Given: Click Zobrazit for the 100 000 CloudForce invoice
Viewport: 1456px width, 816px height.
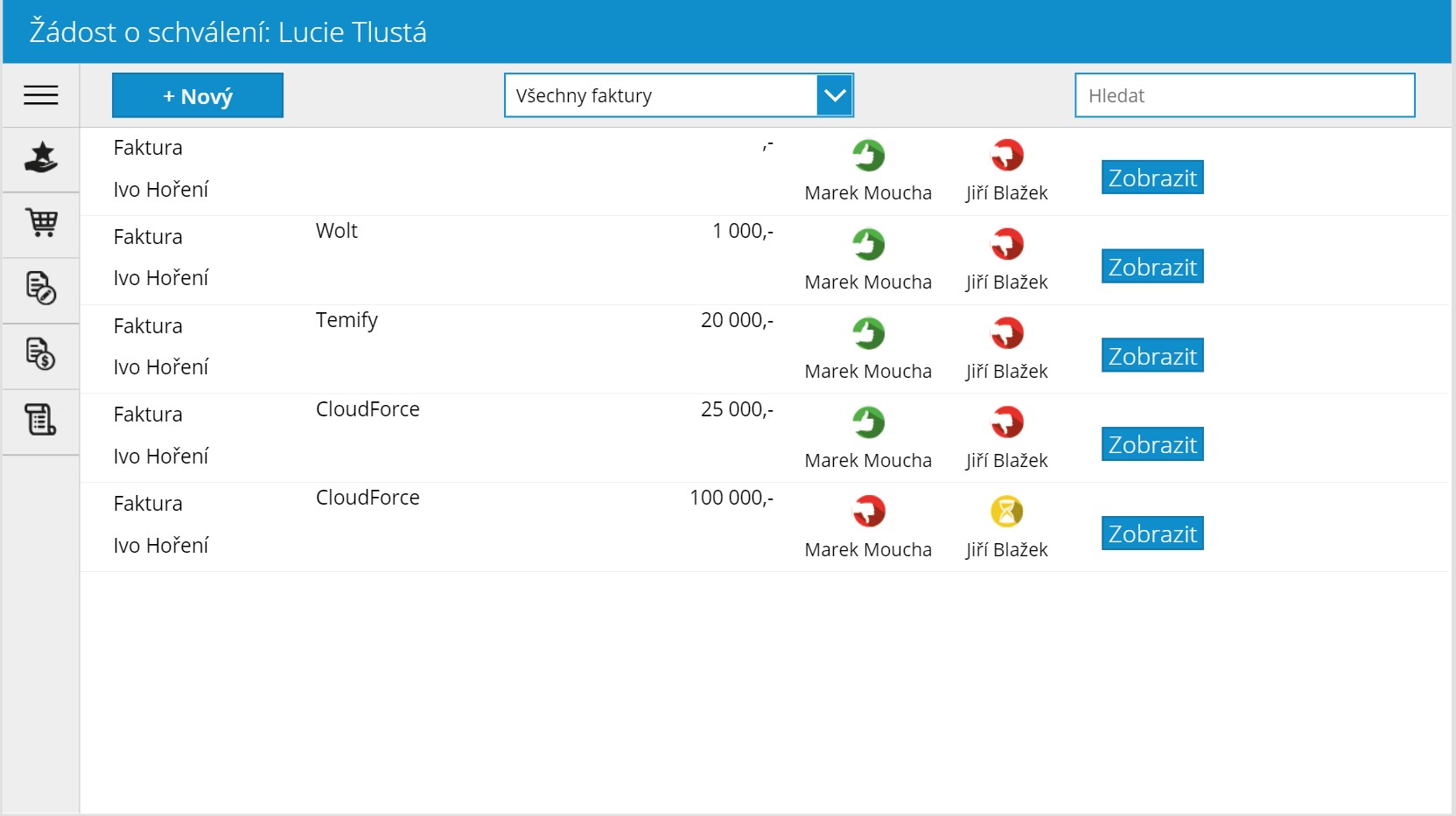Looking at the screenshot, I should (x=1152, y=534).
